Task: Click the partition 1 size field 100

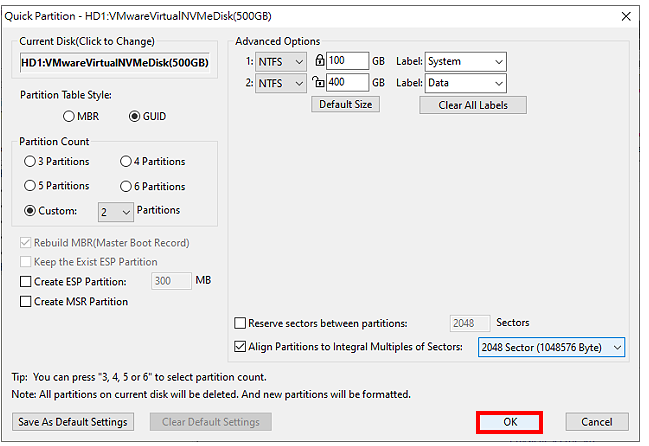Action: pyautogui.click(x=347, y=61)
